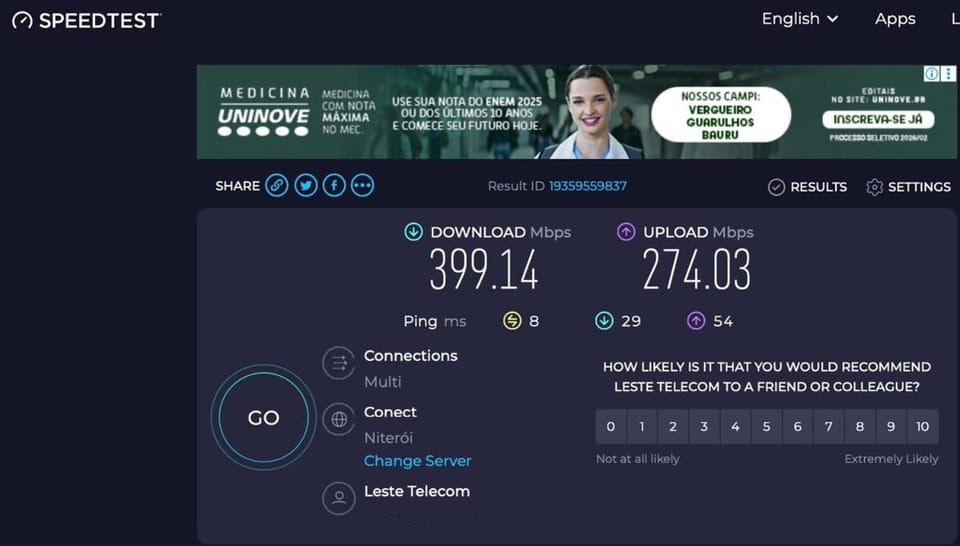The height and width of the screenshot is (546, 960).
Task: Copy share link icon
Action: [x=277, y=185]
